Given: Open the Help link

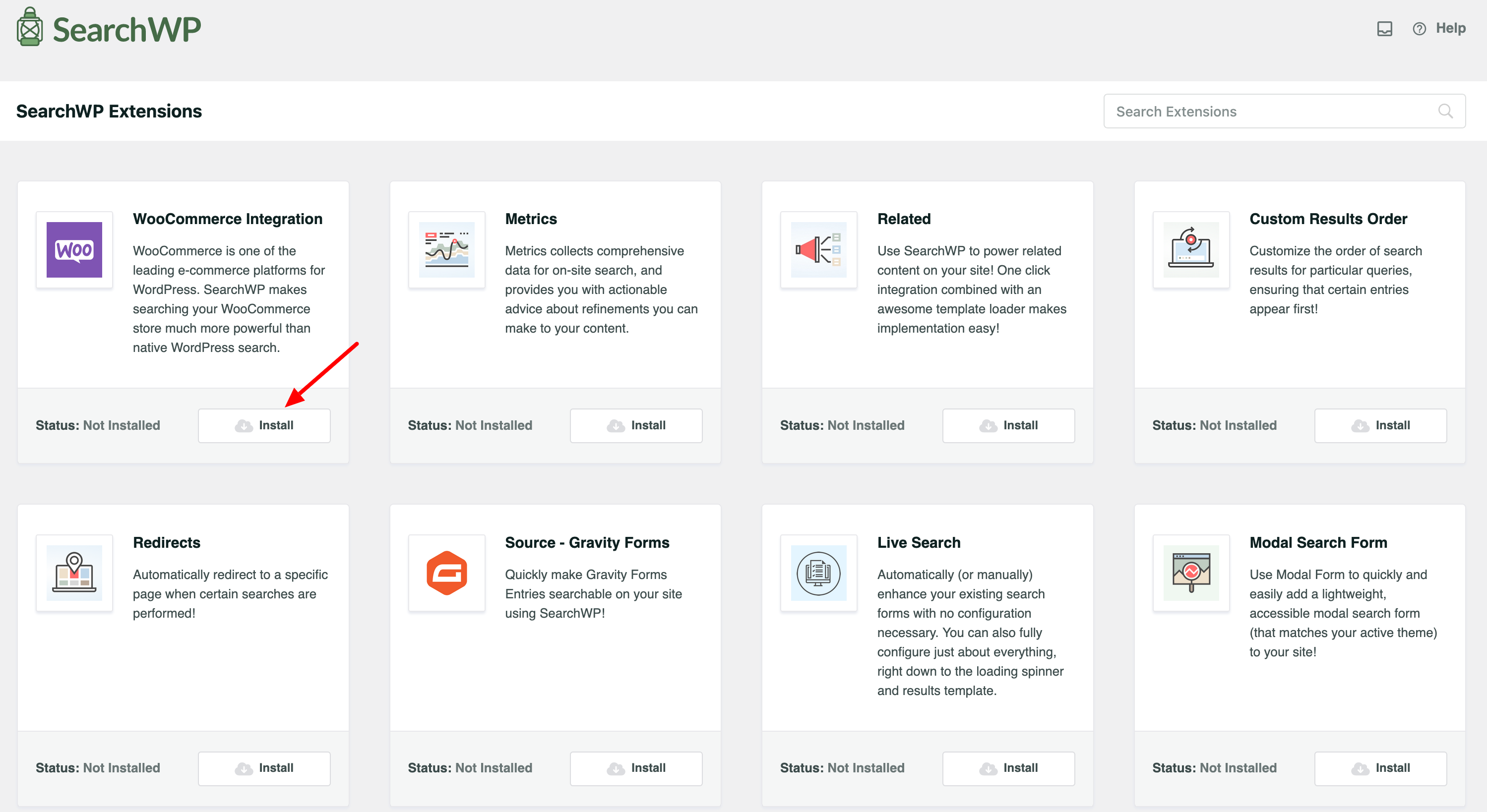Looking at the screenshot, I should pyautogui.click(x=1450, y=28).
